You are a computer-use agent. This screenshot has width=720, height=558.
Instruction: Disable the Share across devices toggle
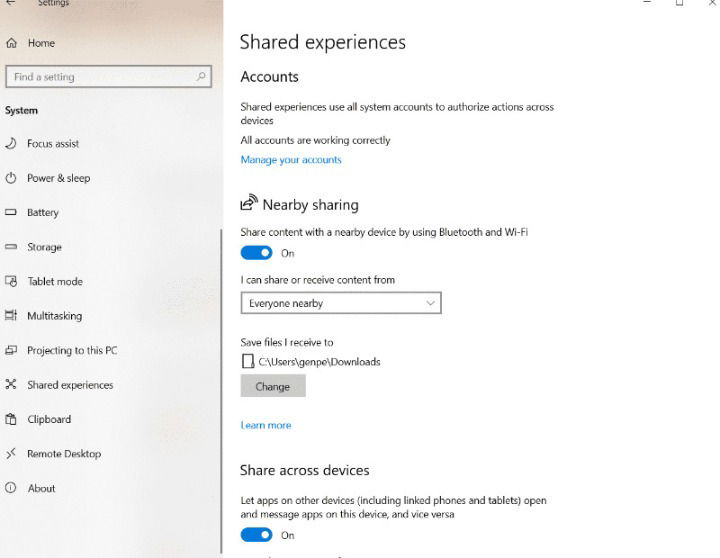(x=256, y=535)
